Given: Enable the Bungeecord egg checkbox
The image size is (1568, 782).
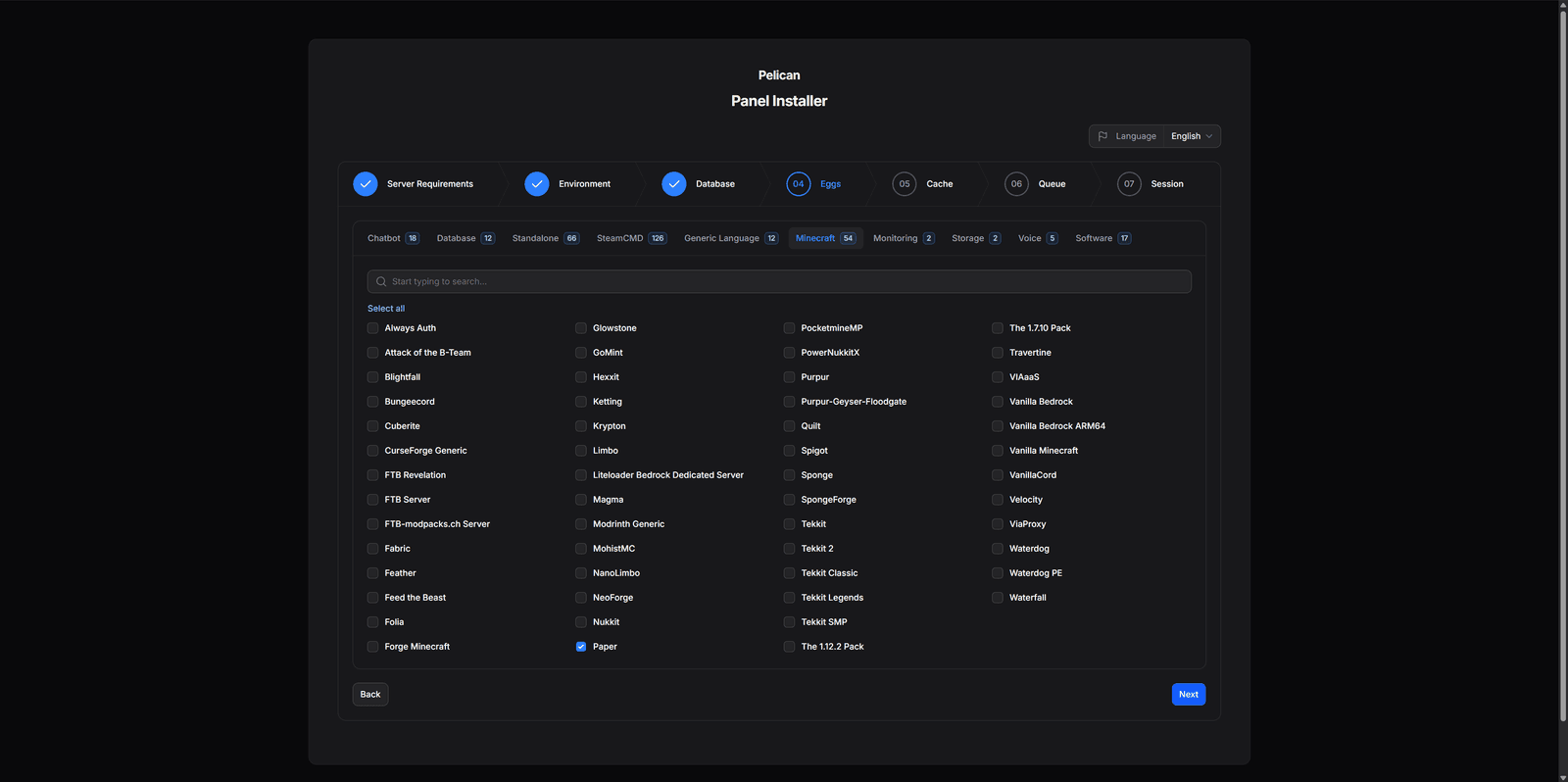Looking at the screenshot, I should pyautogui.click(x=372, y=402).
